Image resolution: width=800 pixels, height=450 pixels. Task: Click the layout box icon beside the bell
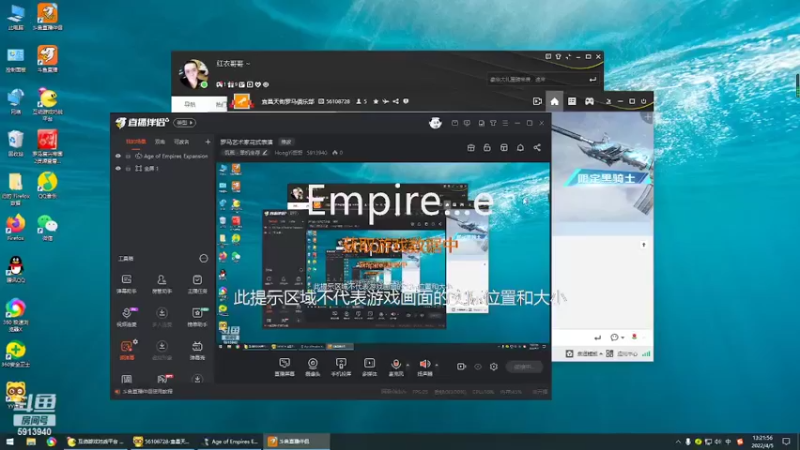[504, 147]
